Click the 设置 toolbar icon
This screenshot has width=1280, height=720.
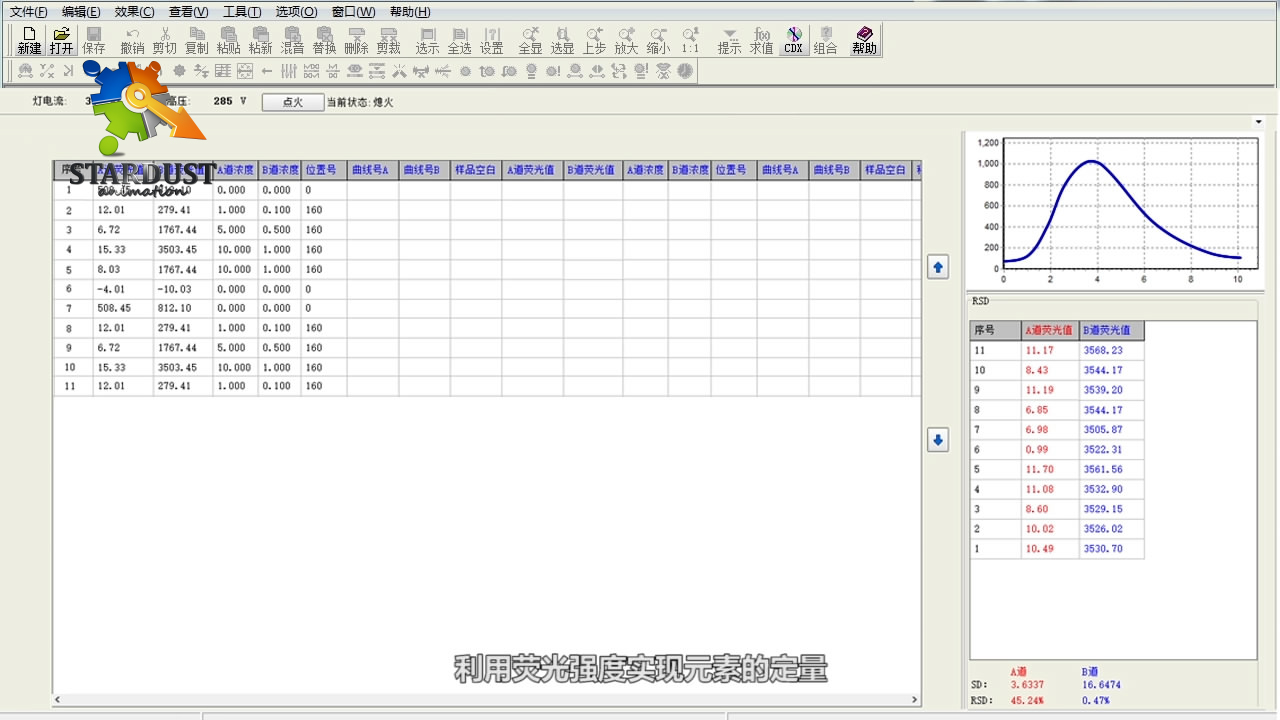pos(491,40)
